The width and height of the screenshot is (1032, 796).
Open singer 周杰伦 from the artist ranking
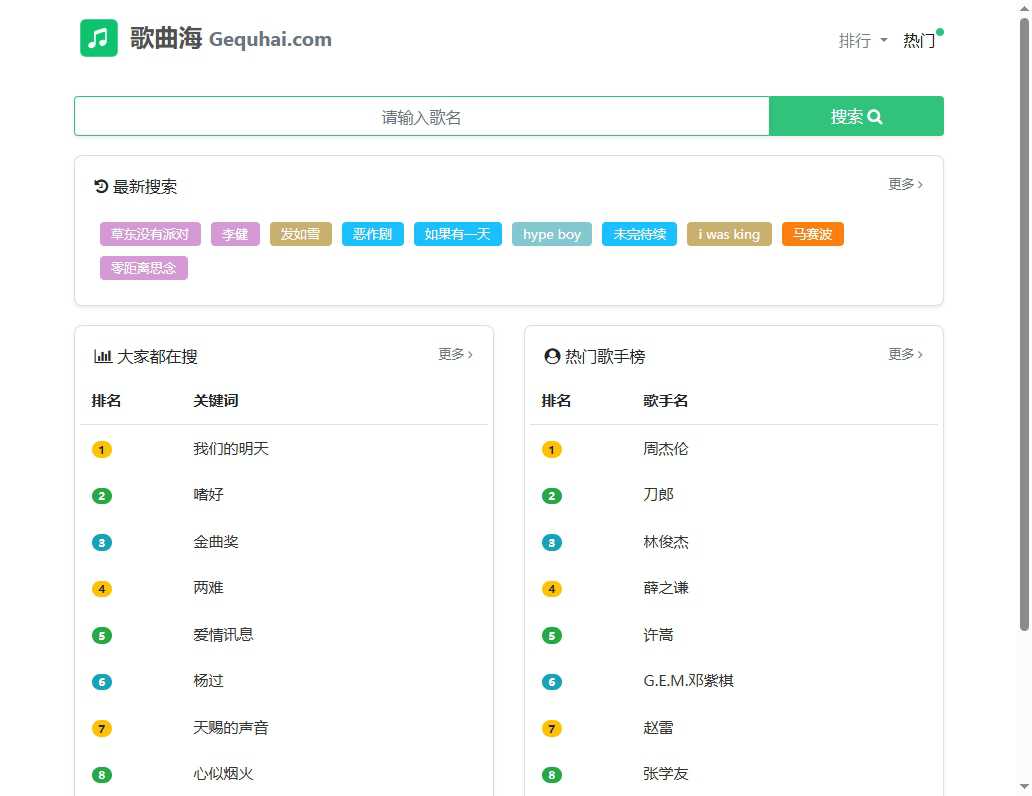(664, 449)
